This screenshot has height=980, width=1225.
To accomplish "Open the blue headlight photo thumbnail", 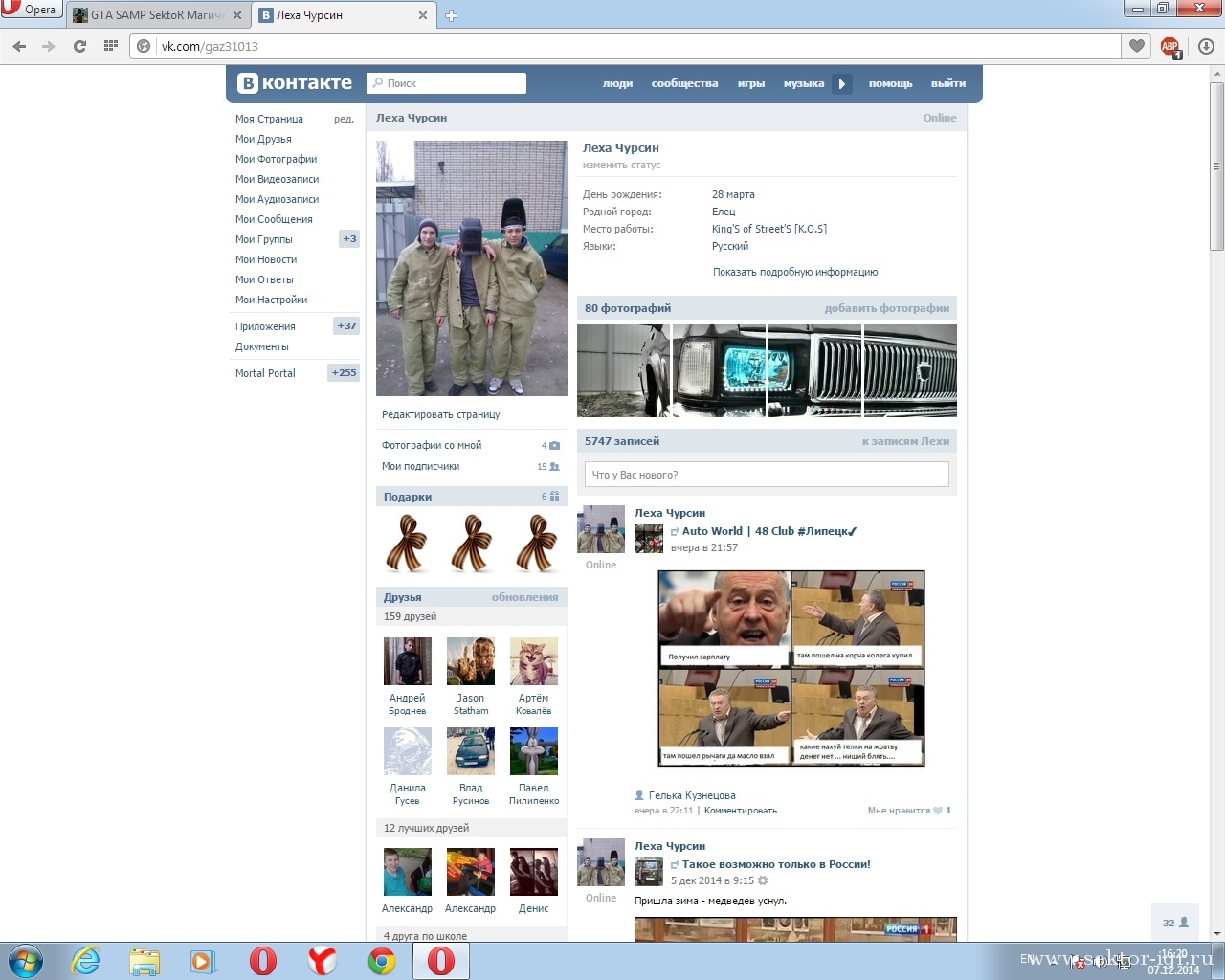I will 719,370.
